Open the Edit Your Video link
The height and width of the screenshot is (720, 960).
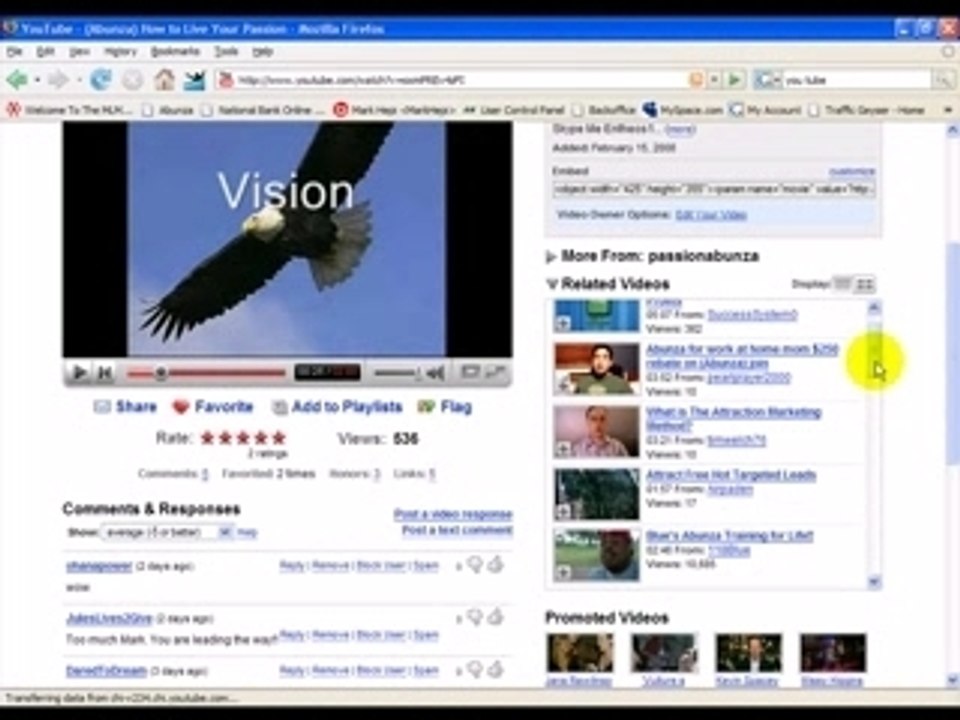(x=711, y=214)
